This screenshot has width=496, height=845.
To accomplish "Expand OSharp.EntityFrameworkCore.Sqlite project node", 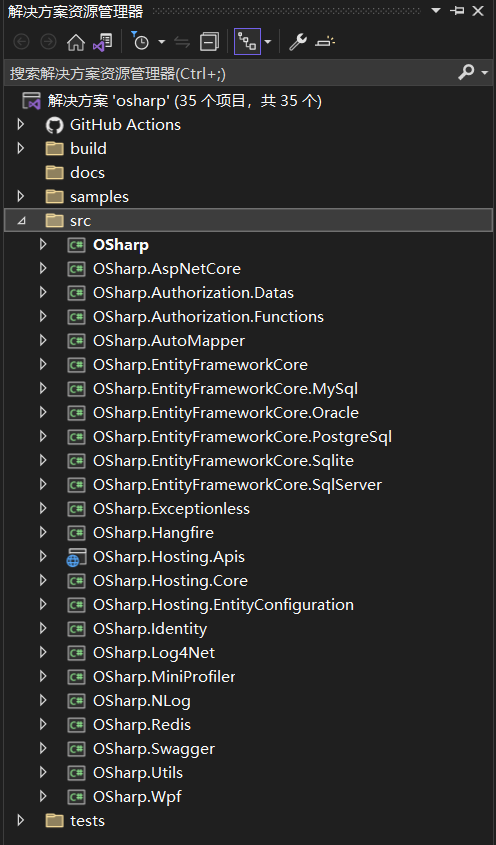I will click(43, 460).
